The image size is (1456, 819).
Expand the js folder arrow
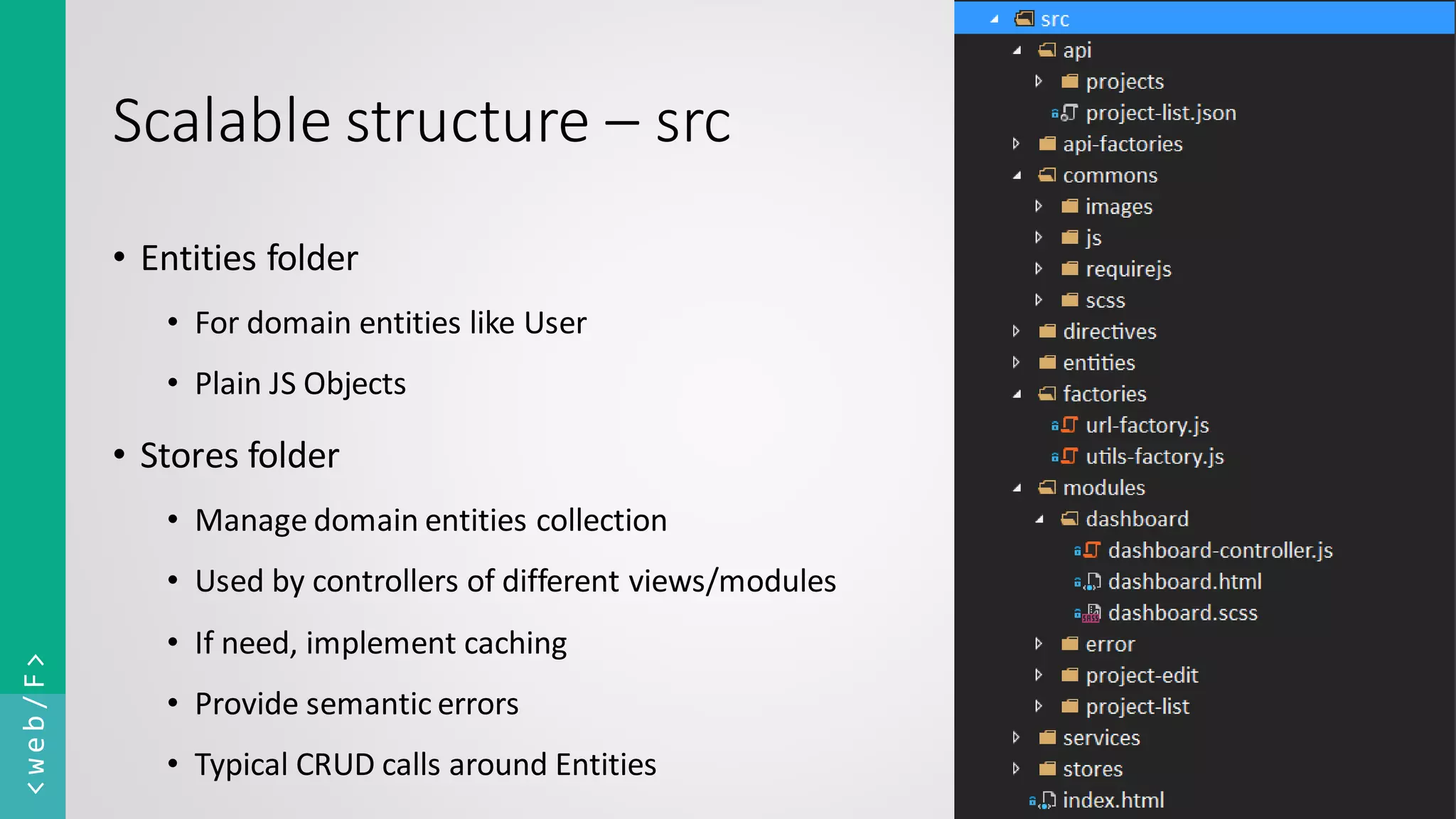tap(1039, 237)
